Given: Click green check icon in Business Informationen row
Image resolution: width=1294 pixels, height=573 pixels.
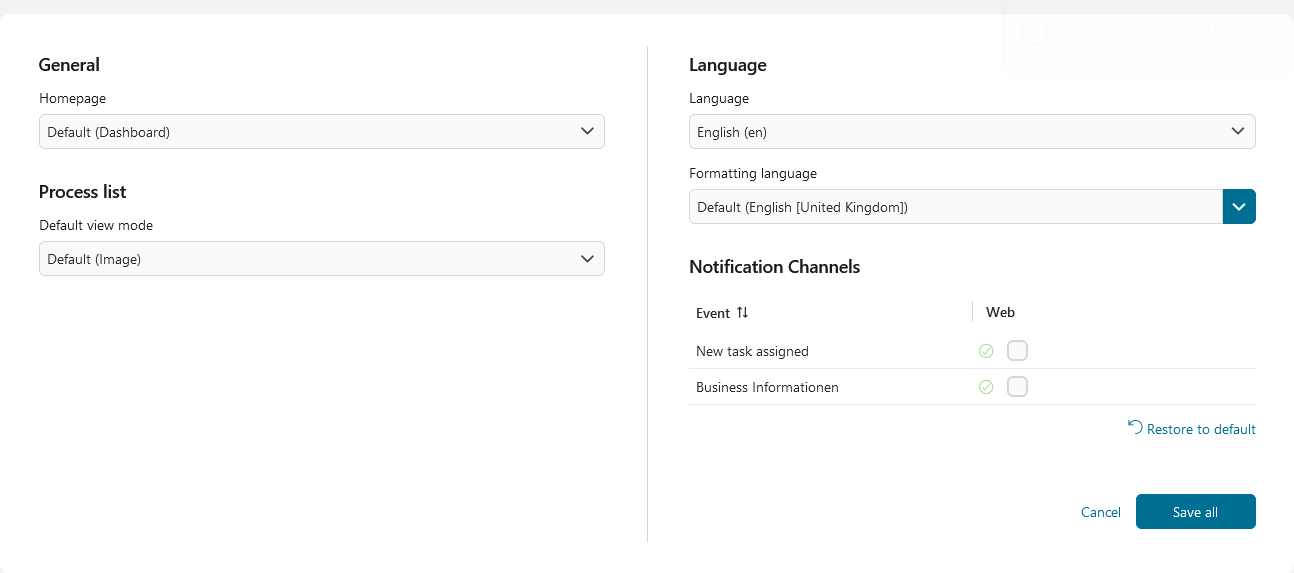Looking at the screenshot, I should pos(986,387).
